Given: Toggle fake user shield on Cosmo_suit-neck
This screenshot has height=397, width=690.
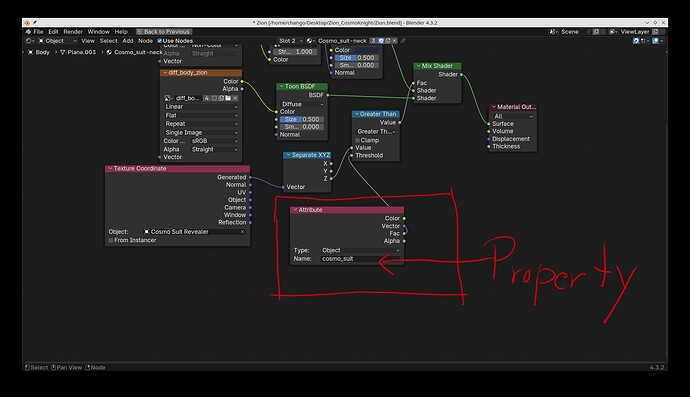Looking at the screenshot, I should click(381, 40).
